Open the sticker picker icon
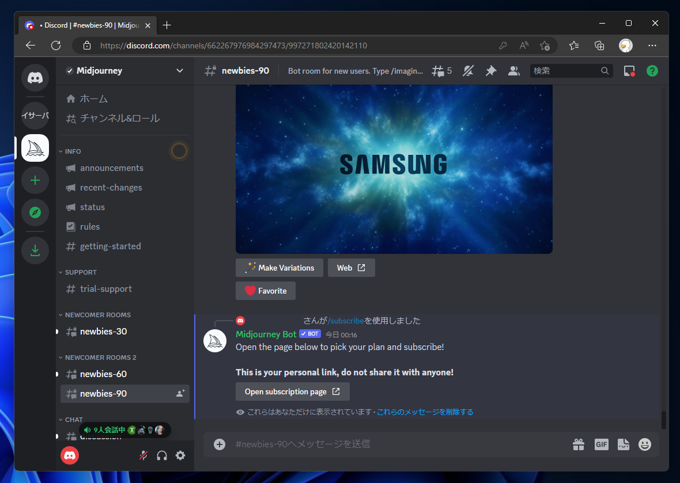The width and height of the screenshot is (680, 483). point(623,444)
